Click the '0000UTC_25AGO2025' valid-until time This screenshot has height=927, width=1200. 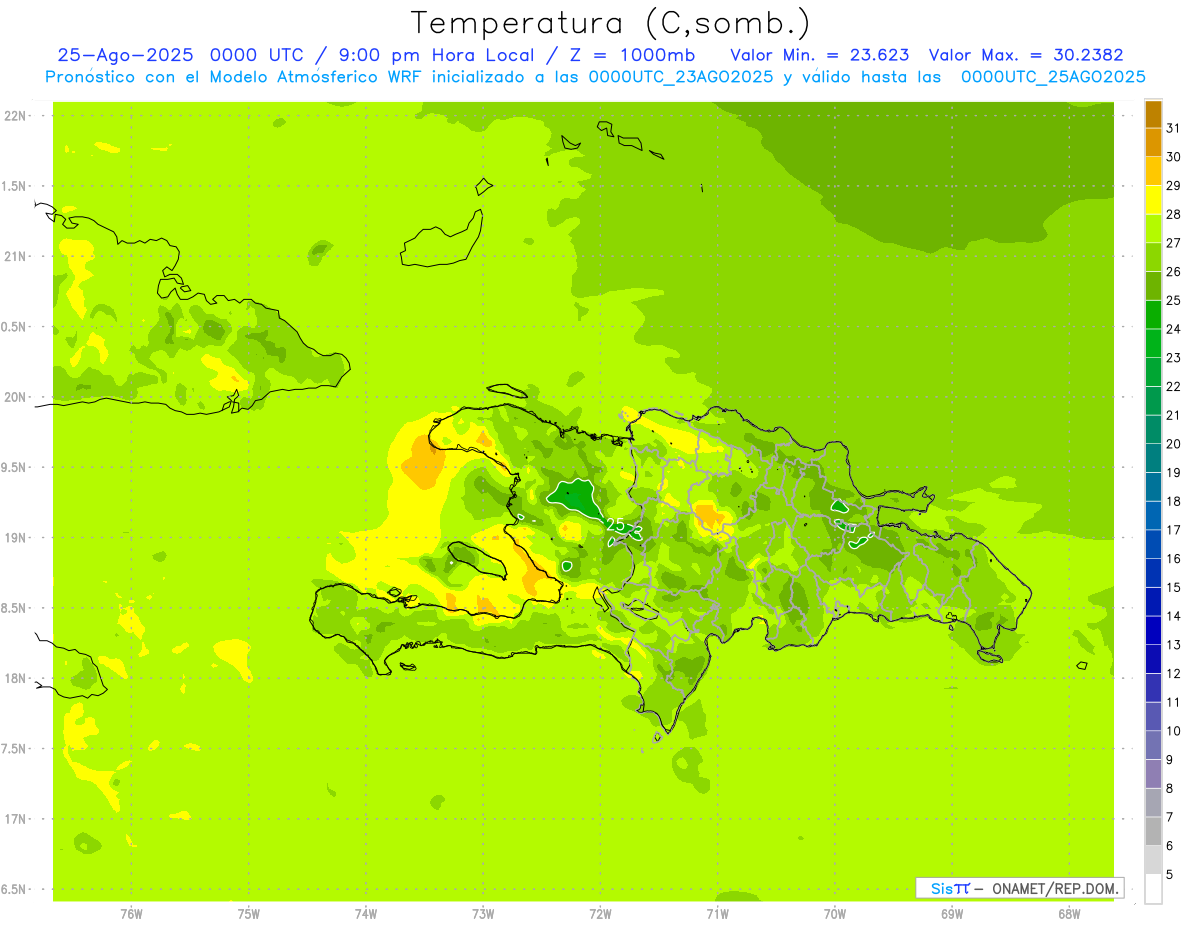(1053, 77)
